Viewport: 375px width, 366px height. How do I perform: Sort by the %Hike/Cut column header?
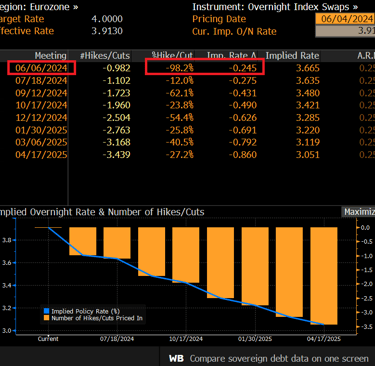172,56
